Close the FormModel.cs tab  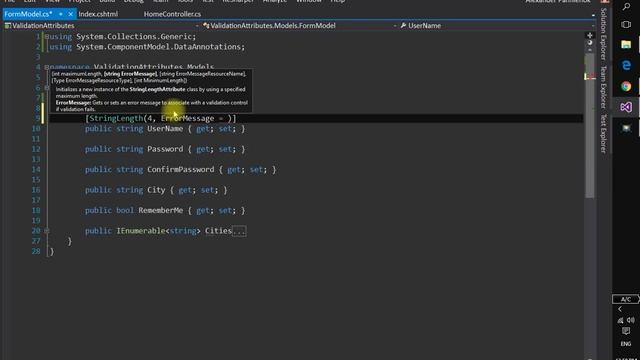click(x=70, y=14)
